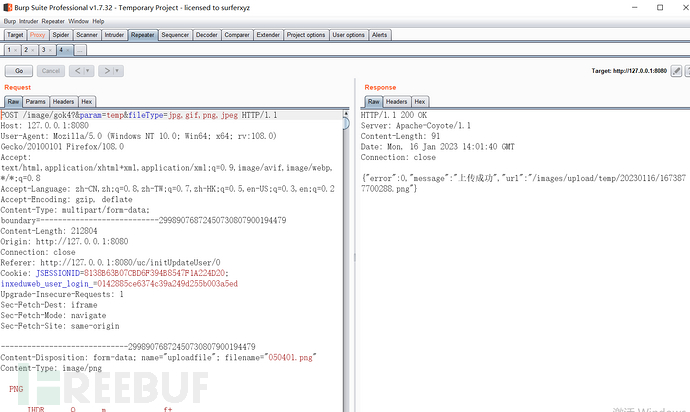Show the response Raw view
Screen dimensions: 690x412
(x=374, y=102)
